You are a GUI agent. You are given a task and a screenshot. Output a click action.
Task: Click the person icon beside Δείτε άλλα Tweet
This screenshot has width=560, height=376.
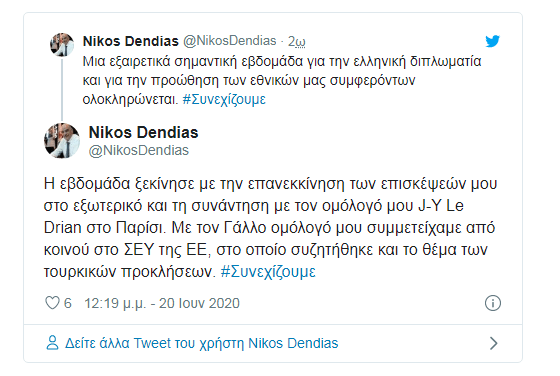(x=52, y=343)
